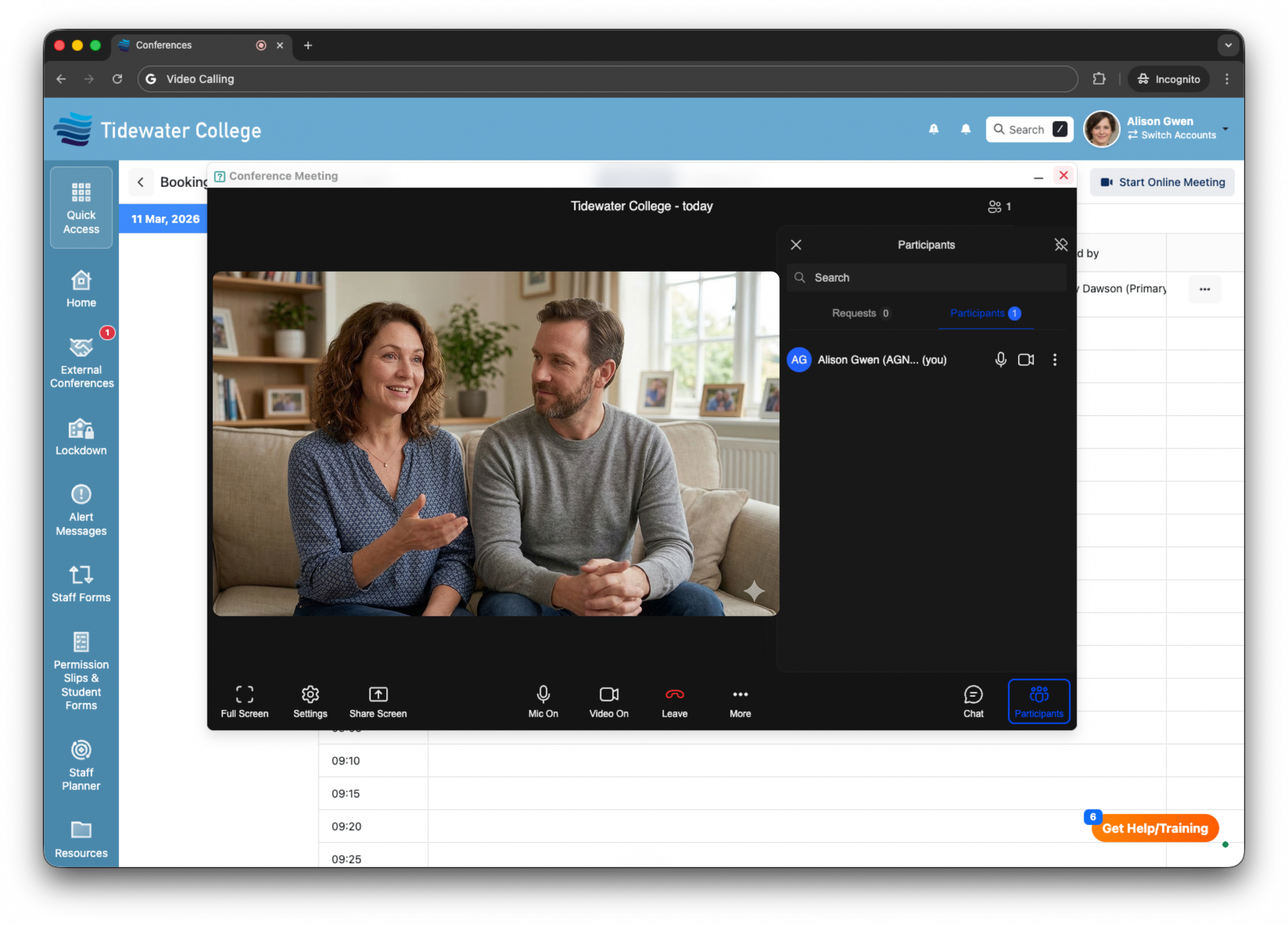
Task: Turn off camera via Video On
Action: point(608,701)
